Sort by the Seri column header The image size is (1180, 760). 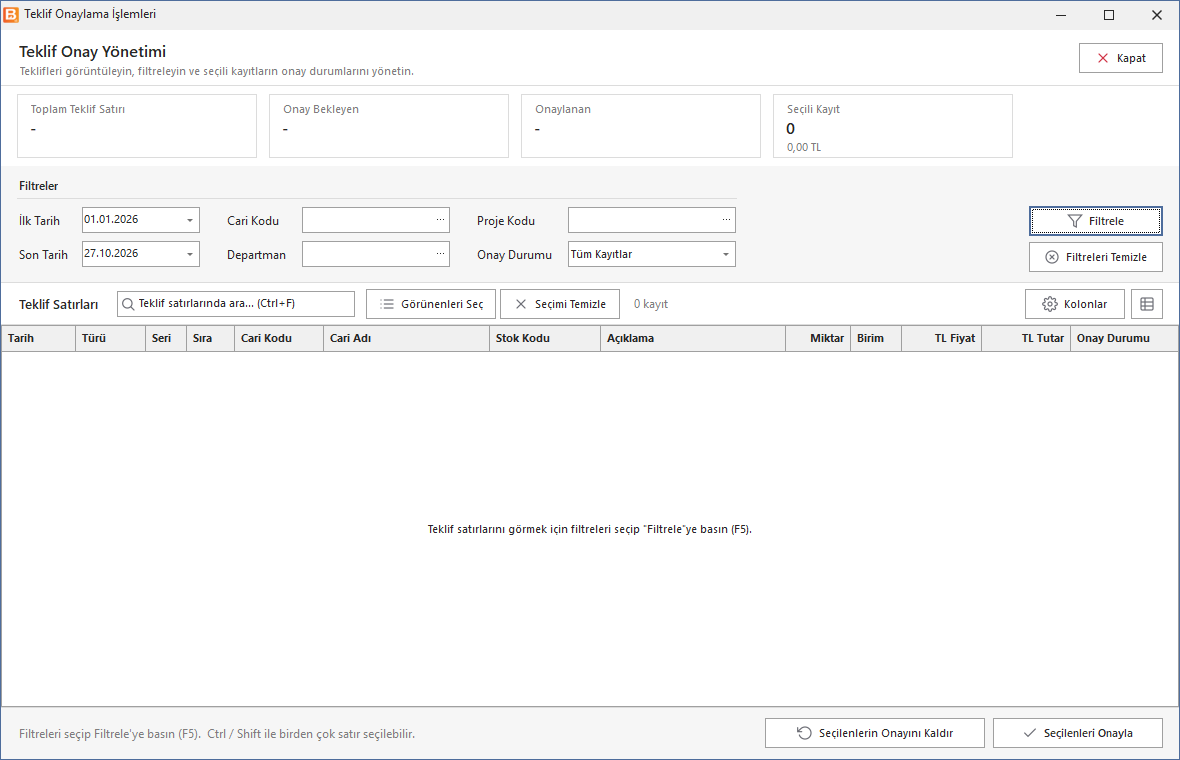[x=166, y=339]
